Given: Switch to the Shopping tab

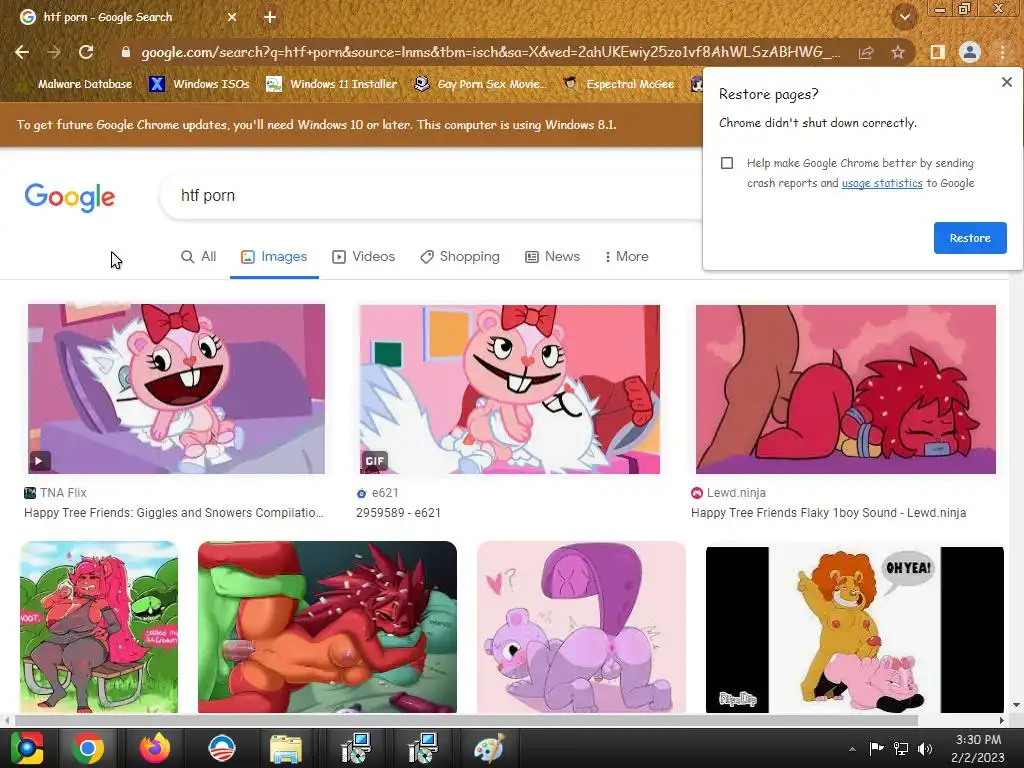Looking at the screenshot, I should coord(460,257).
